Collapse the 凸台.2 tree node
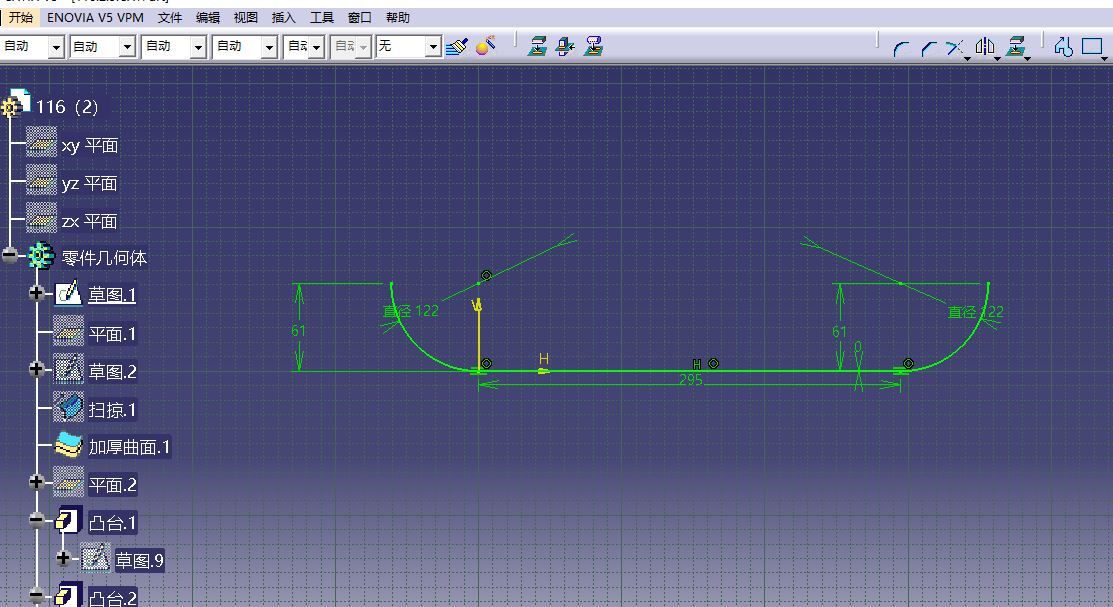This screenshot has height=607, width=1113. click(x=36, y=596)
